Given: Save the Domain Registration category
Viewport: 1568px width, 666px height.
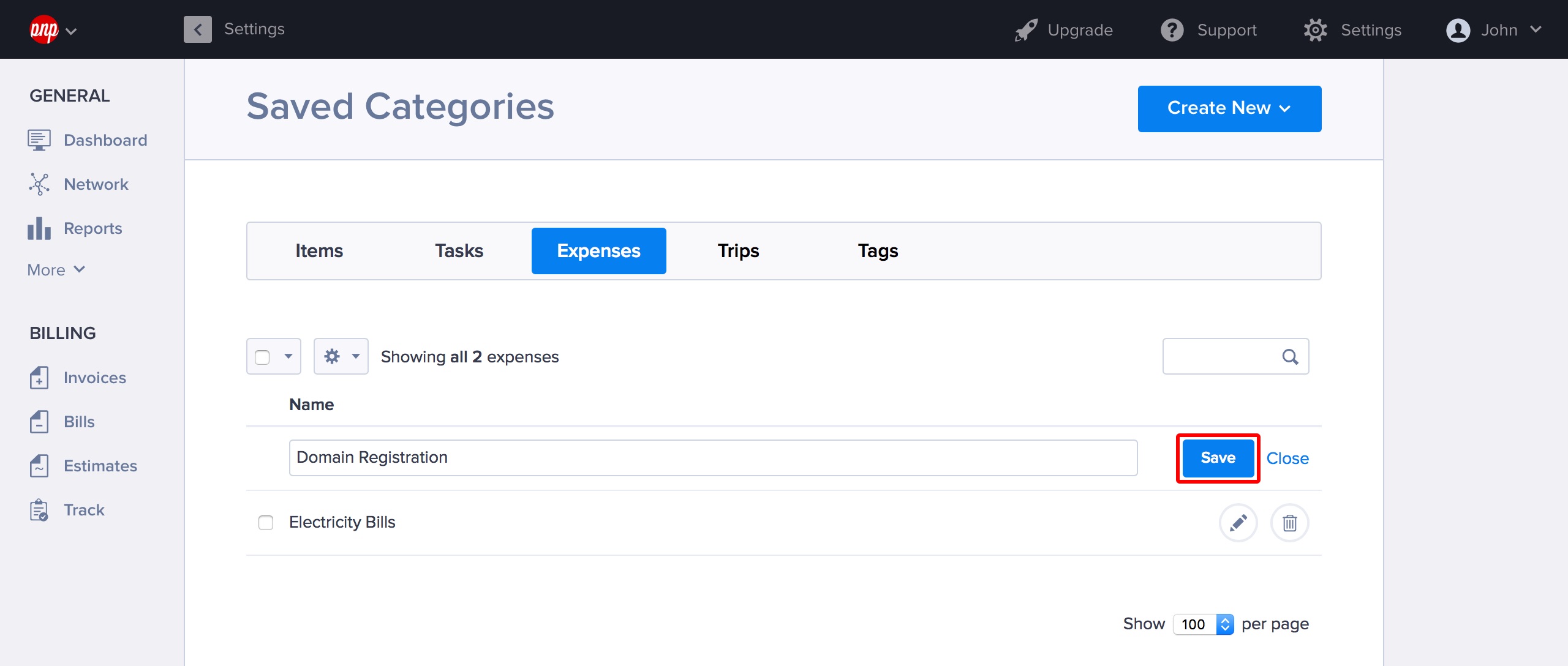Looking at the screenshot, I should pos(1218,458).
